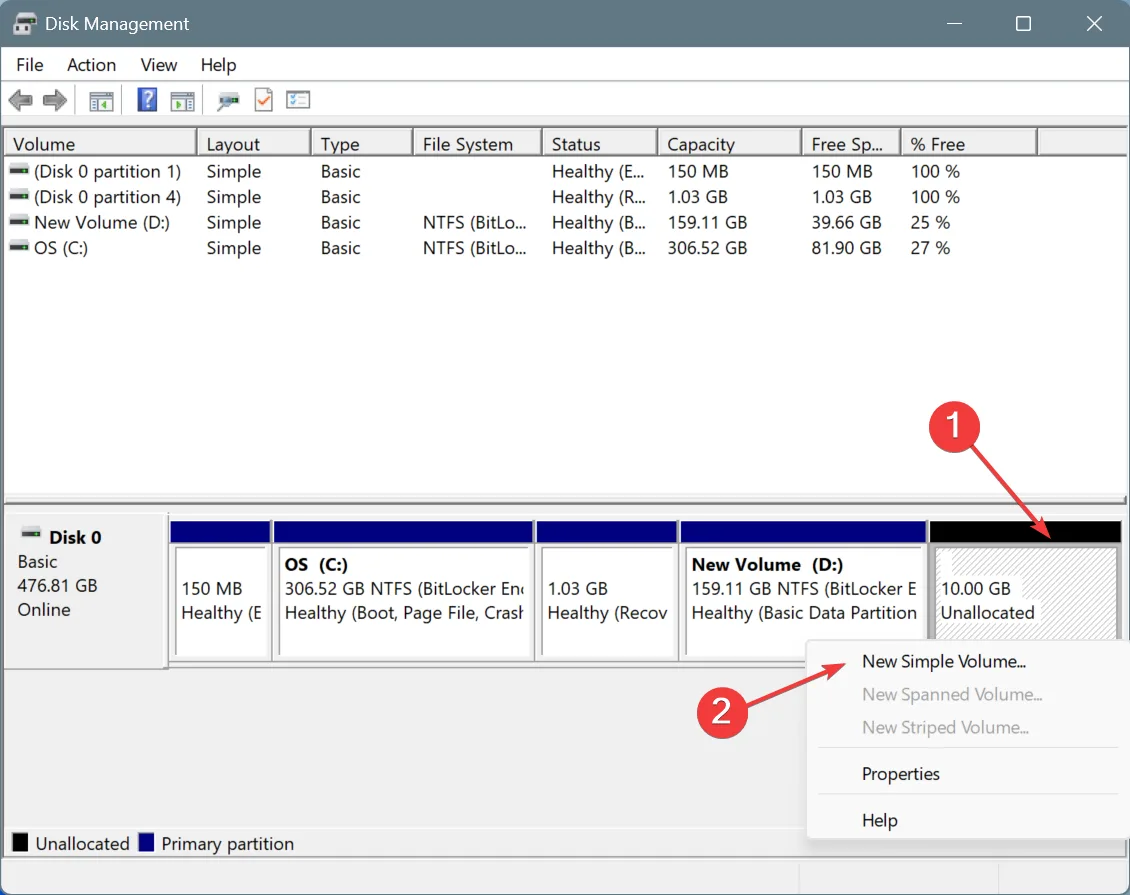Viewport: 1130px width, 895px height.
Task: Choose Properties in the context menu
Action: (901, 774)
